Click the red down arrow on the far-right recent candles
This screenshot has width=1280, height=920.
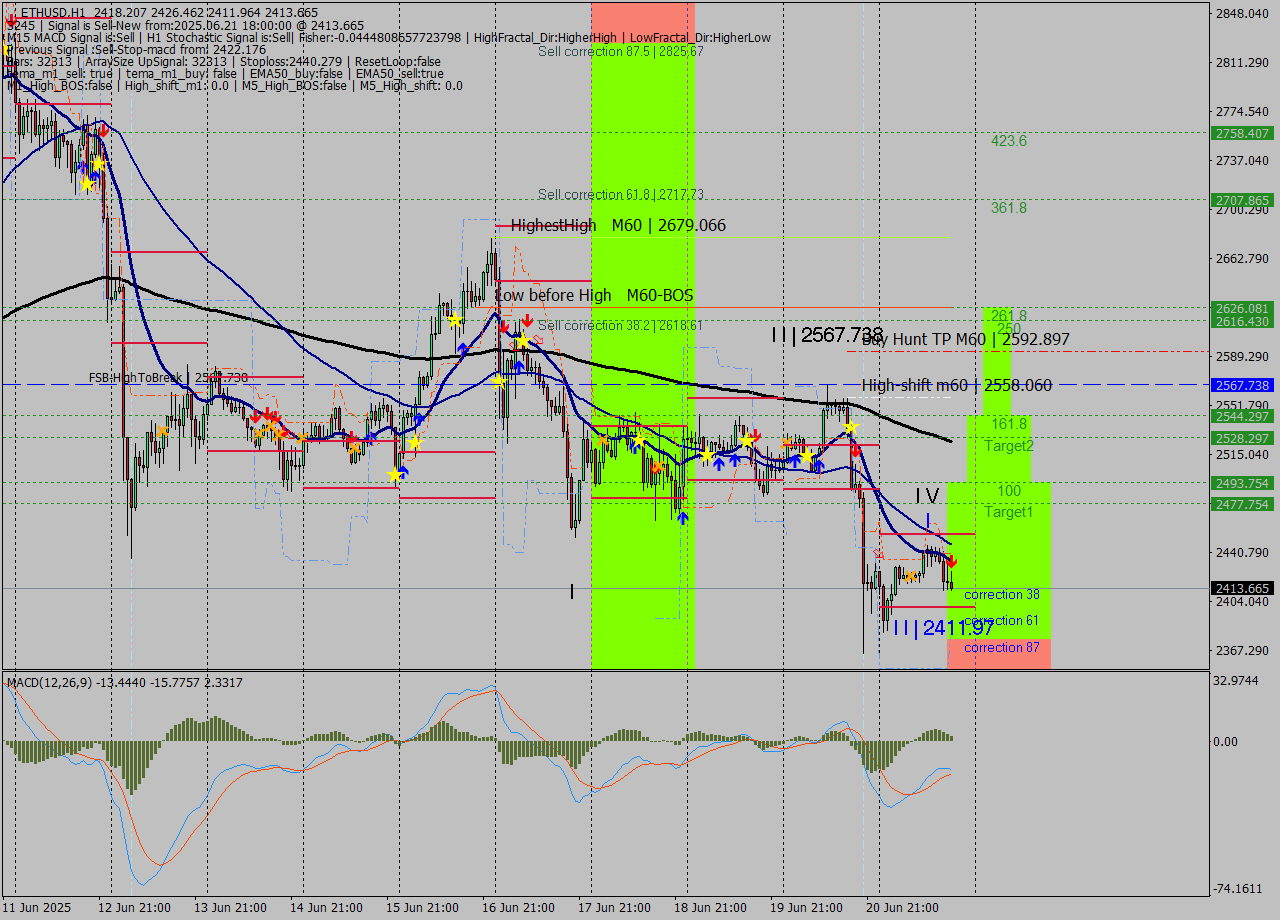(952, 562)
